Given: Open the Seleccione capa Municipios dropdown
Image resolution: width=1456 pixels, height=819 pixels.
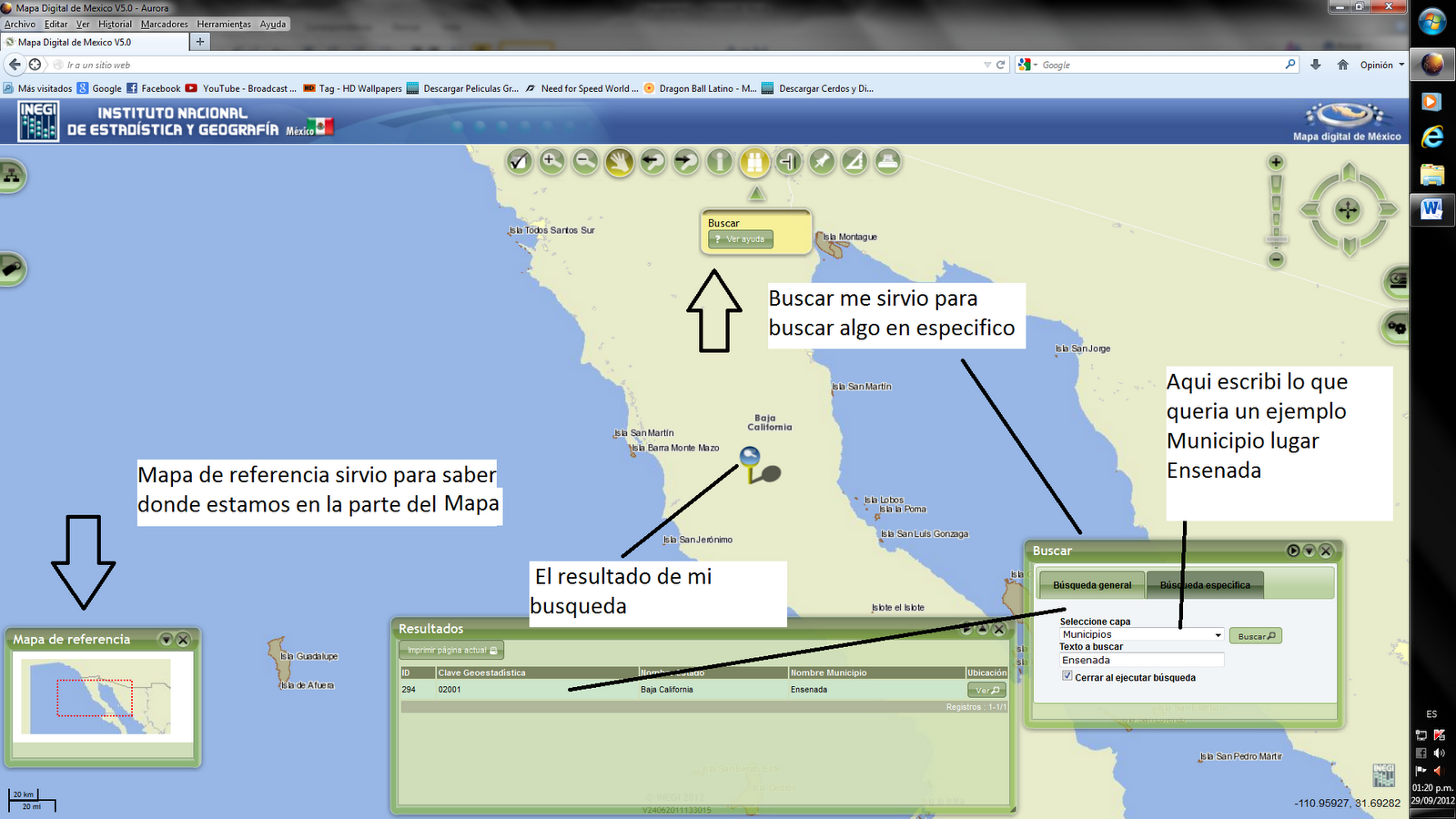Looking at the screenshot, I should 1141,634.
